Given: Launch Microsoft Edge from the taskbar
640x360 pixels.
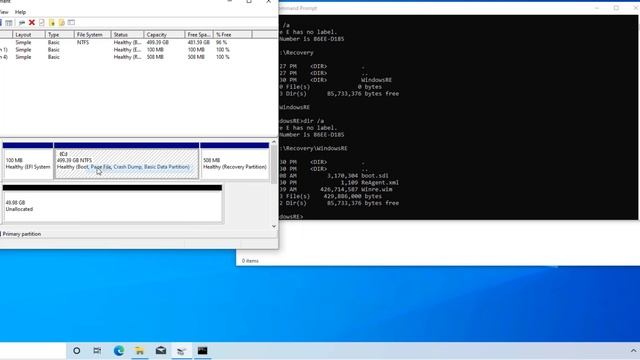Looking at the screenshot, I should point(119,351).
